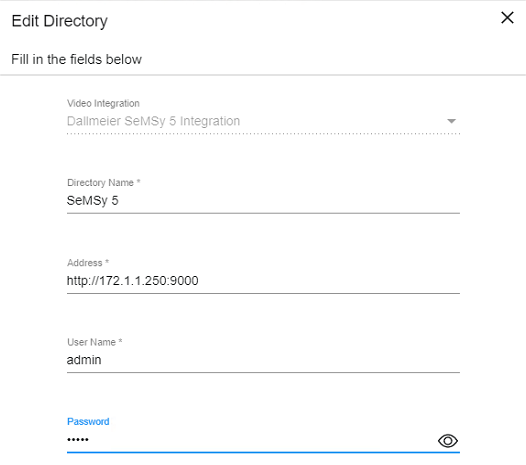Click the User Name field containing admin
This screenshot has width=526, height=465.
point(263,360)
